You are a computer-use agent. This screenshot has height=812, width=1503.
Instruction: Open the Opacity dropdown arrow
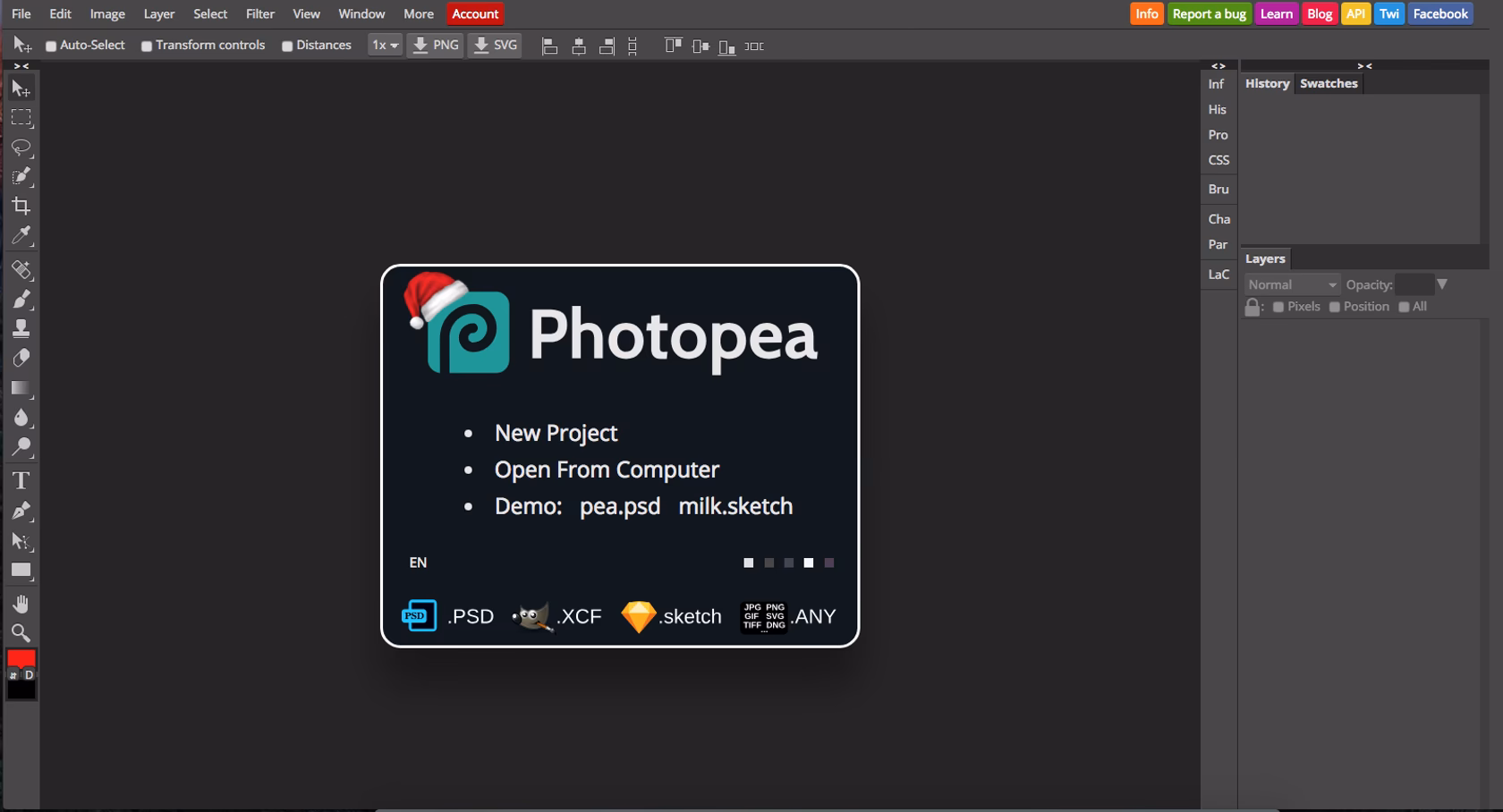coord(1441,283)
